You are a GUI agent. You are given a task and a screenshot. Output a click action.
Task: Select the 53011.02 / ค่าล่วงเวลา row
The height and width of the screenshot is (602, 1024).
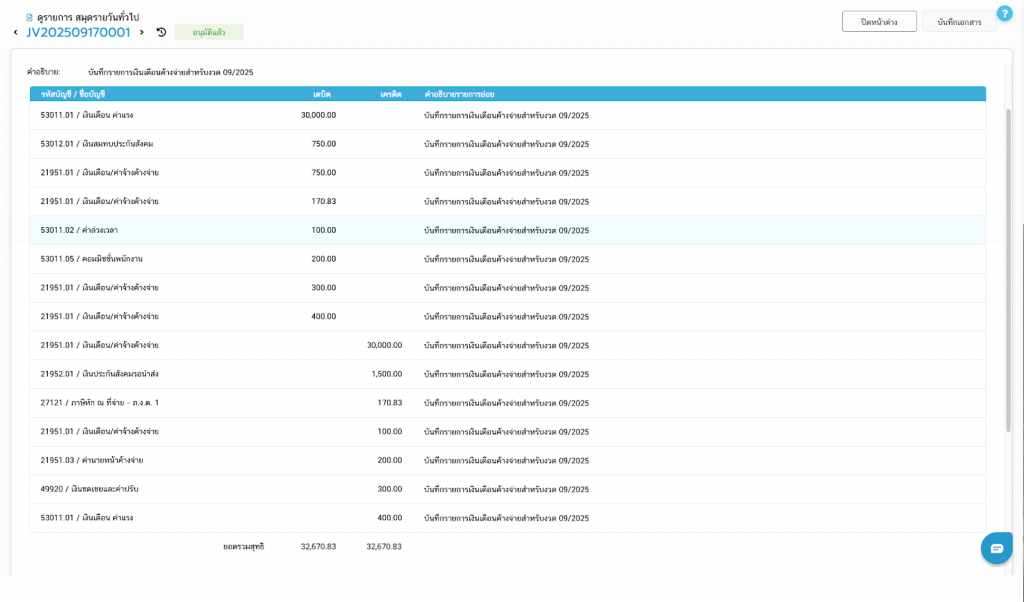click(79, 230)
